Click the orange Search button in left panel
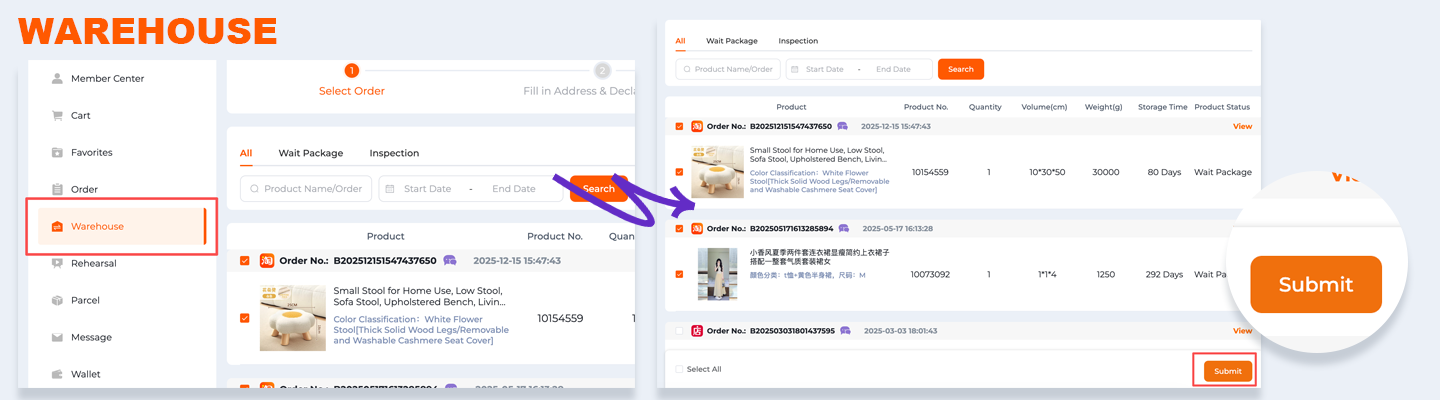1440x400 pixels. click(x=598, y=189)
